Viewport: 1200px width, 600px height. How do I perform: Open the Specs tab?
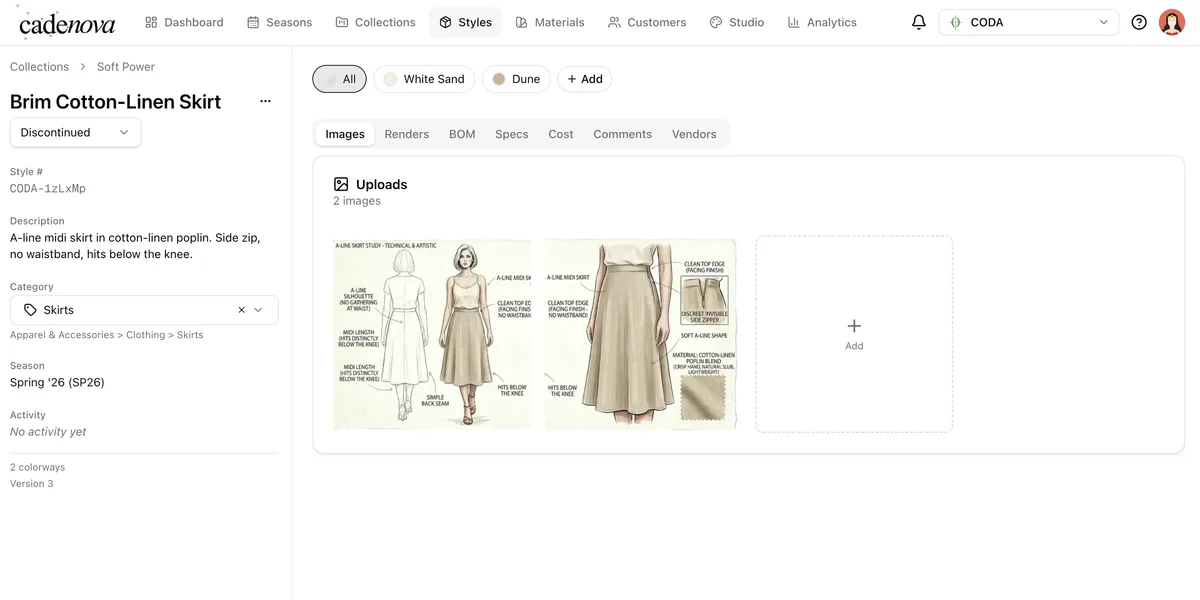tap(512, 134)
